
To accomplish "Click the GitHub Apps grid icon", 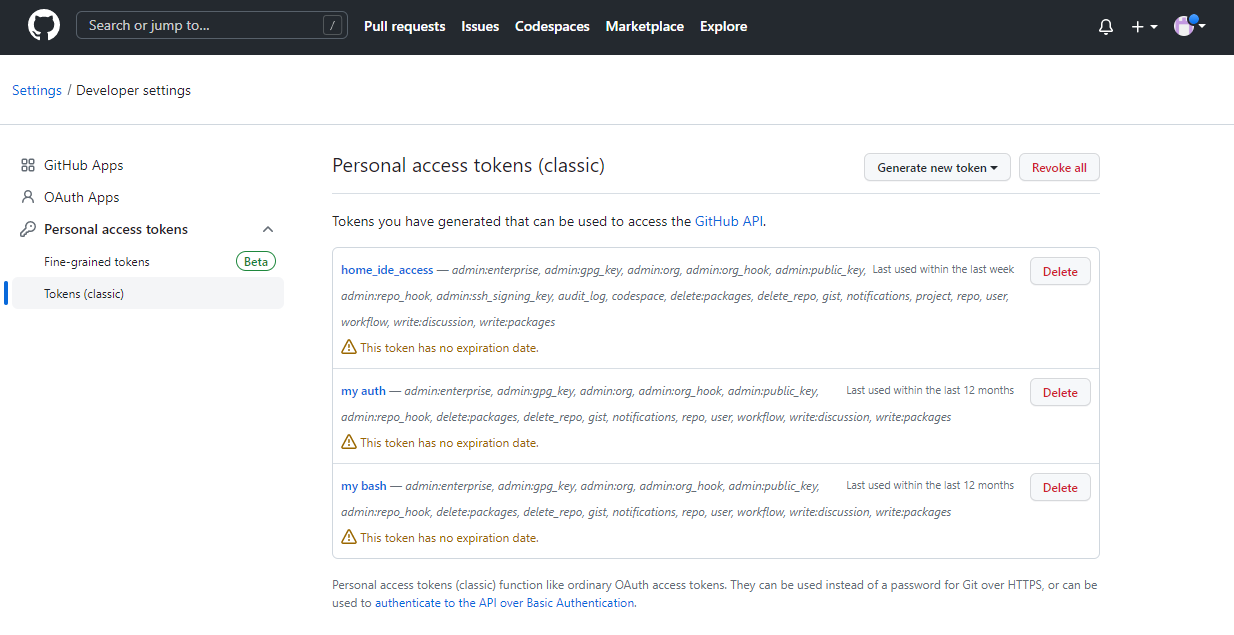I will point(28,165).
